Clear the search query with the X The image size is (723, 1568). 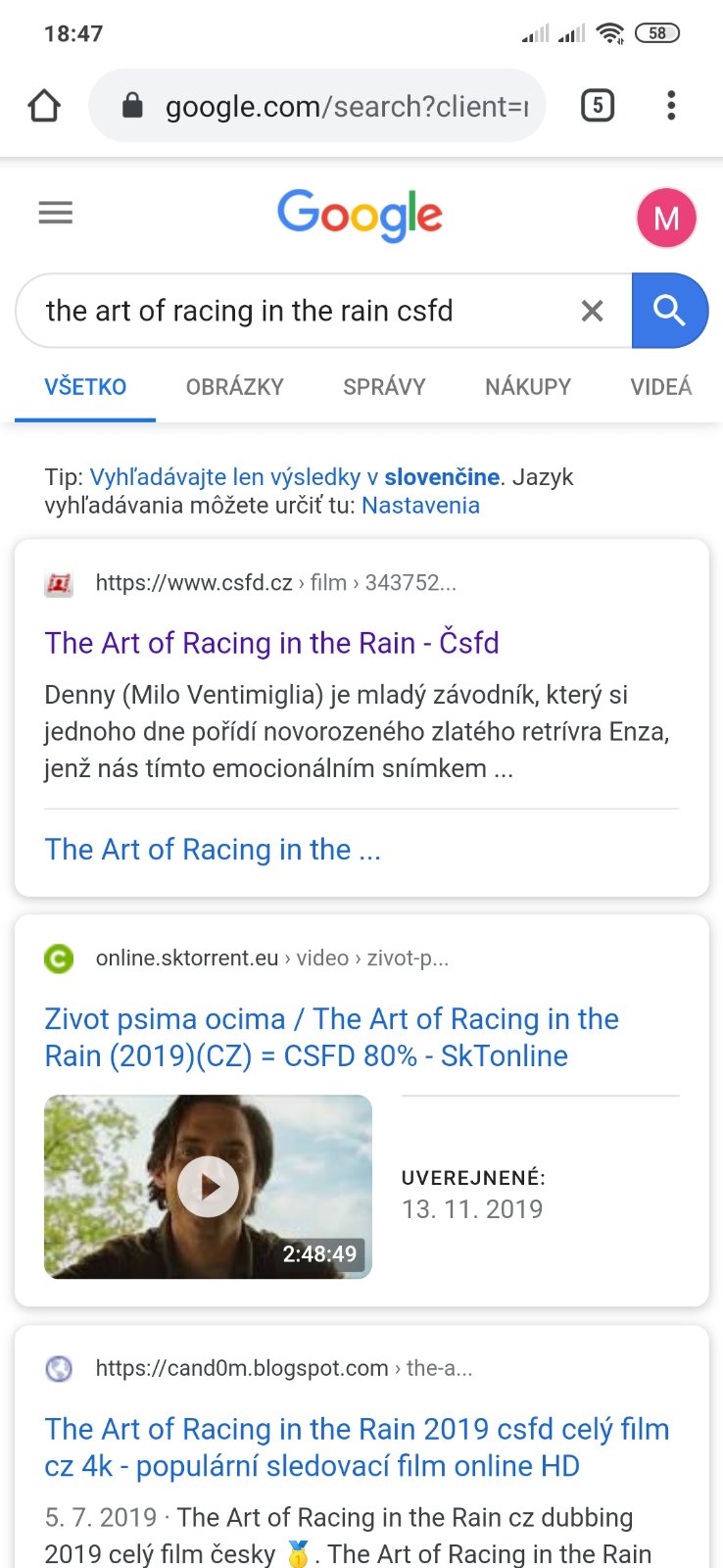(x=592, y=312)
